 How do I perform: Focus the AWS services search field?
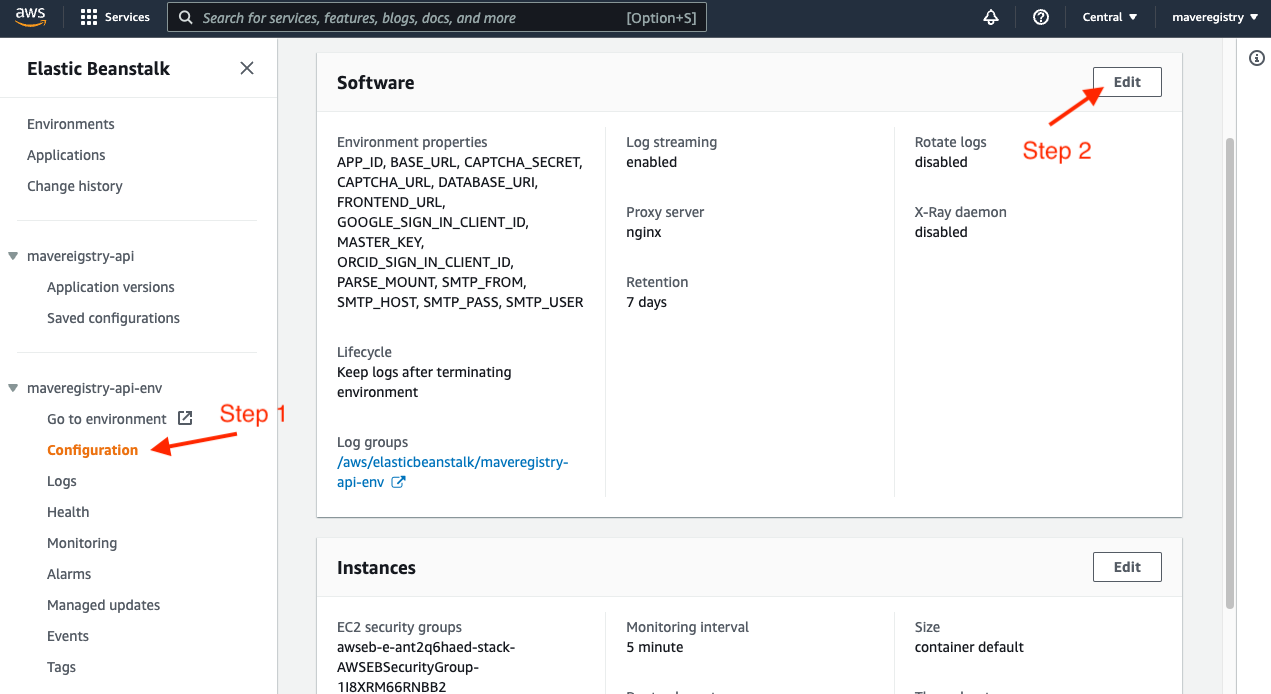[x=437, y=18]
